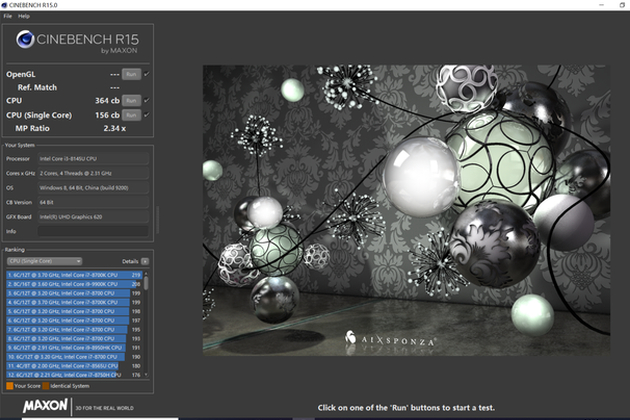Viewport: 630px width, 420px height.
Task: Click the single core score 156 cb
Action: pos(107,115)
